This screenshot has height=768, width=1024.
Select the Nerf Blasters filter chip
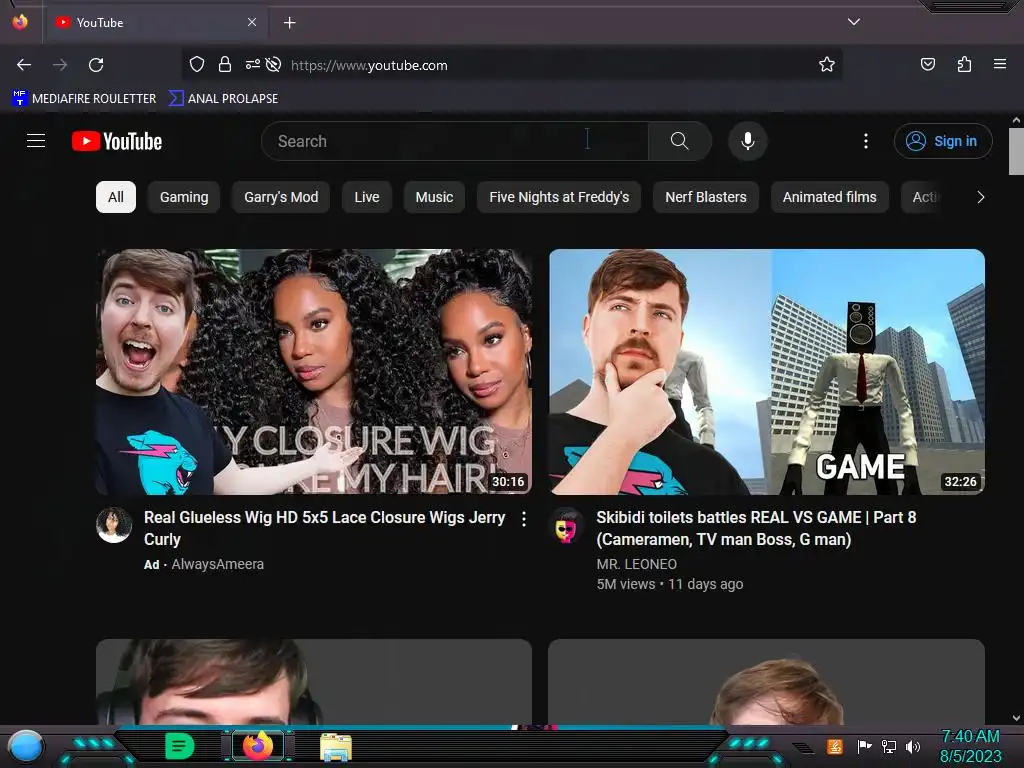(705, 197)
